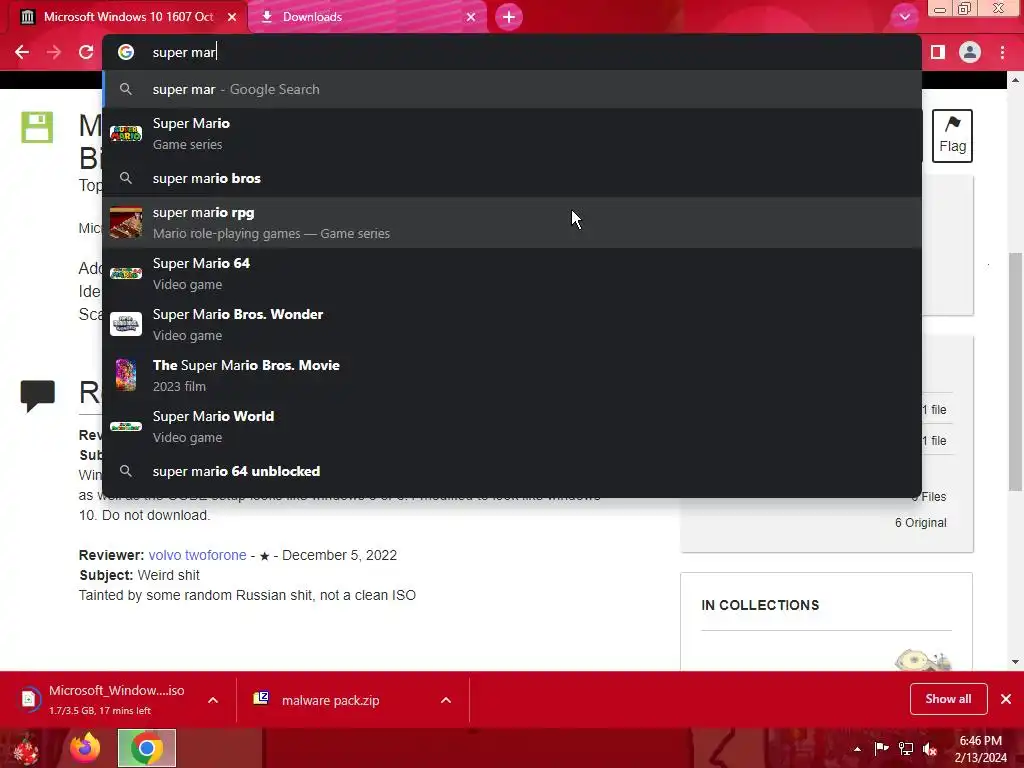The height and width of the screenshot is (768, 1024).
Task: Select the 'super mario rpg' suggestion
Action: pos(512,223)
